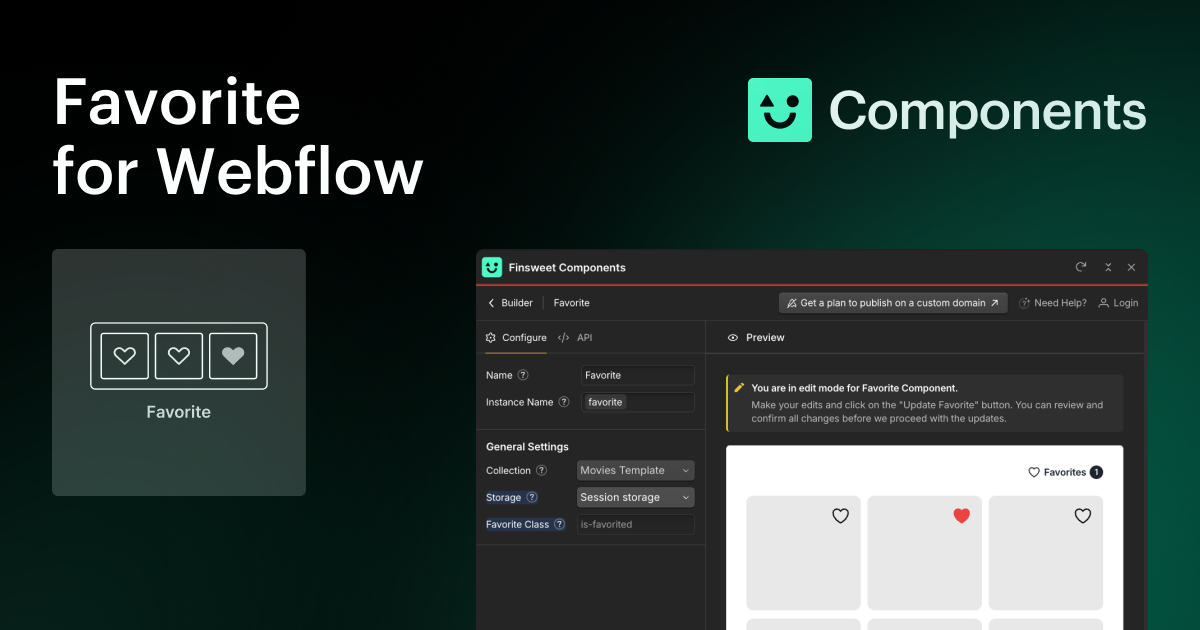Click the Collection label
Screen dimensions: 1200x630
508,470
